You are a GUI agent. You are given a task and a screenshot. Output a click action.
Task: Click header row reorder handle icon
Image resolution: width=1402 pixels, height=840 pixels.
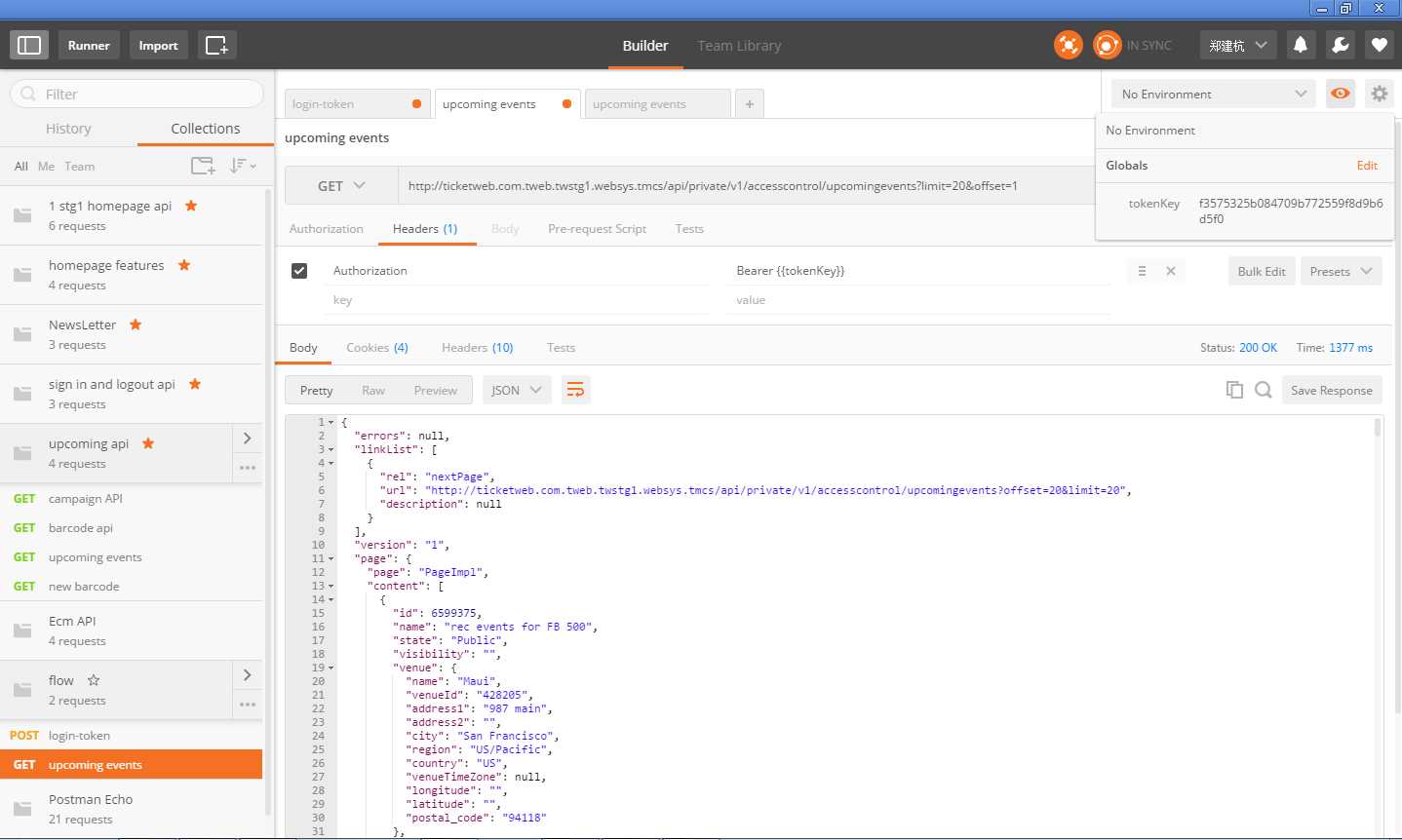pos(1142,271)
